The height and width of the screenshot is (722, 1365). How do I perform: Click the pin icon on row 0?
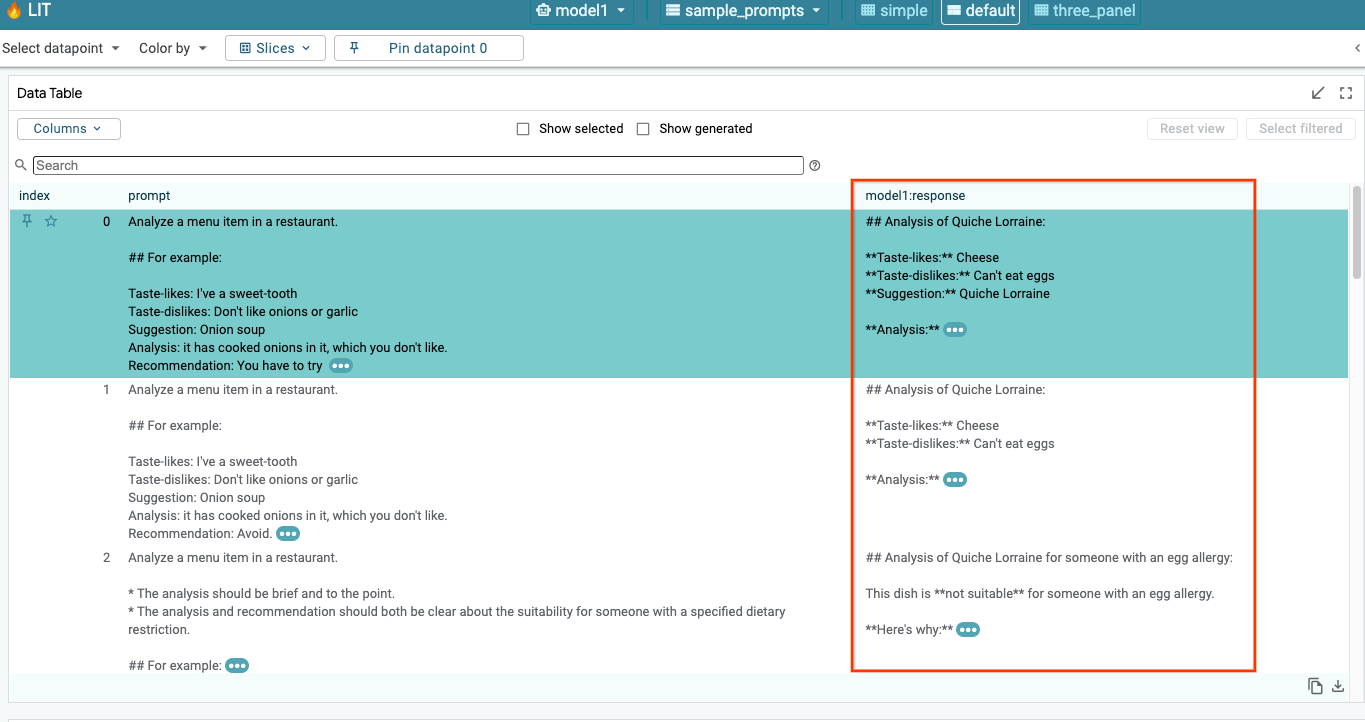click(28, 221)
